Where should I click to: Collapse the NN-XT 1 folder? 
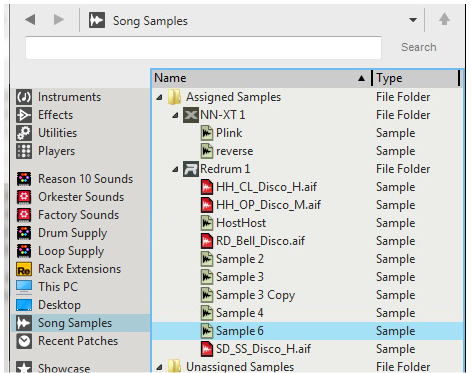point(175,115)
